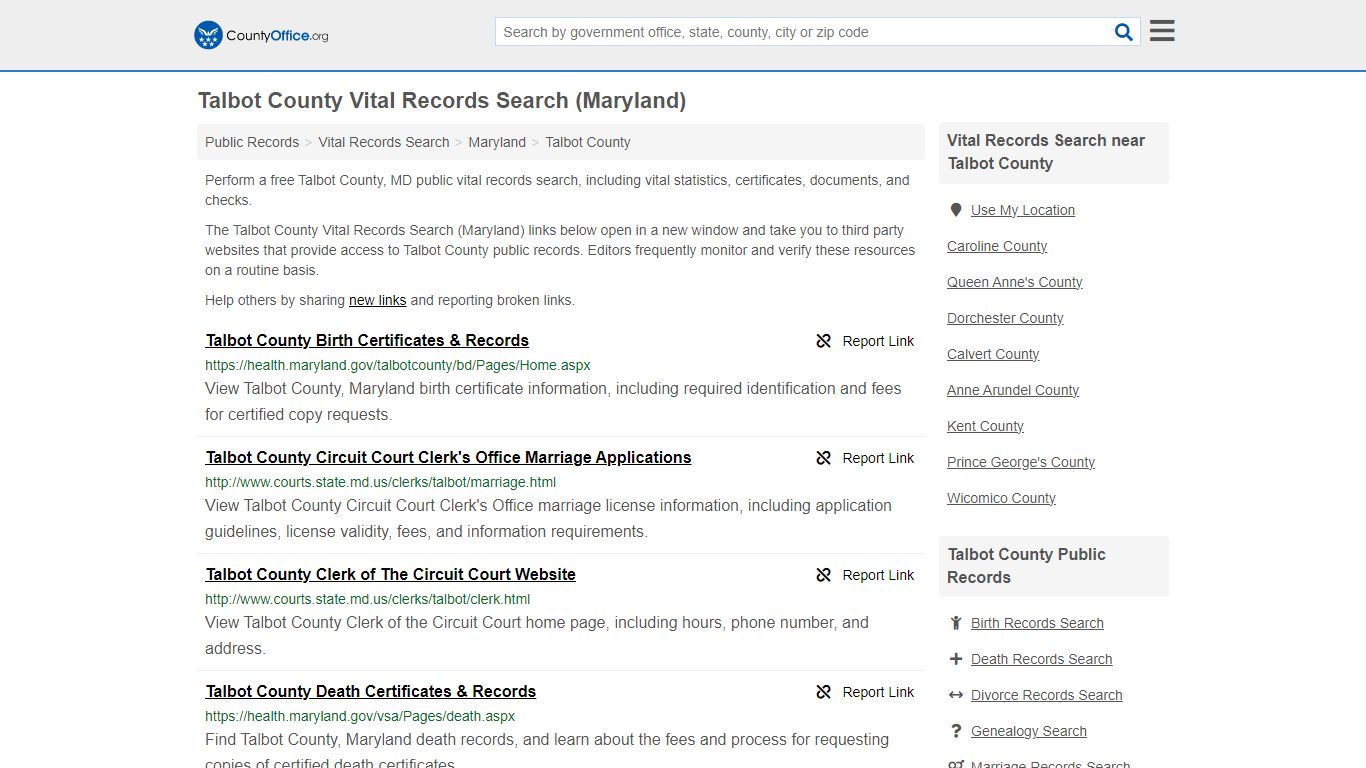Image resolution: width=1366 pixels, height=768 pixels.
Task: Open Talbot County breadcrumb
Action: click(588, 142)
